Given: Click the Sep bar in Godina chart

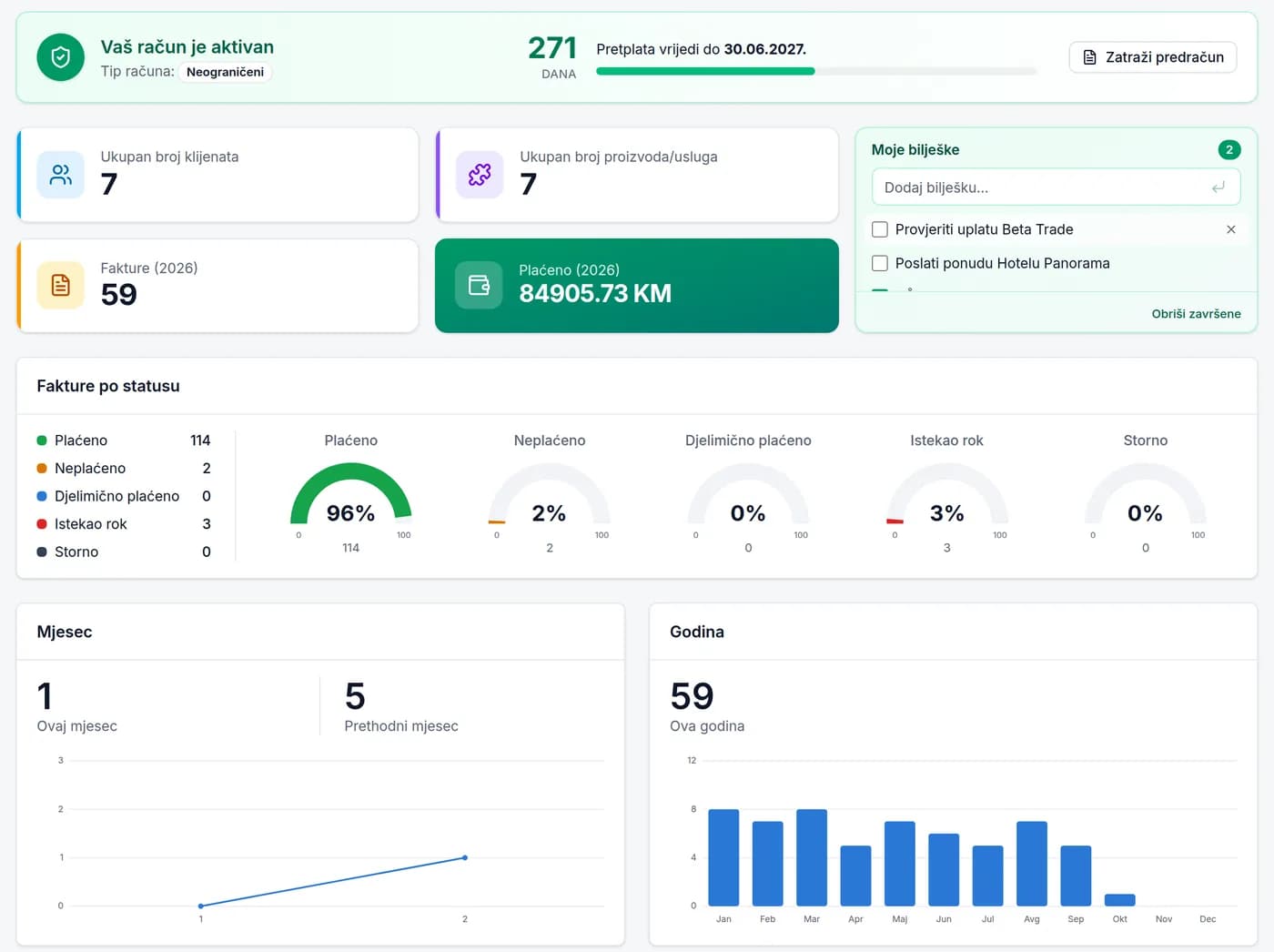Looking at the screenshot, I should 1076,876.
